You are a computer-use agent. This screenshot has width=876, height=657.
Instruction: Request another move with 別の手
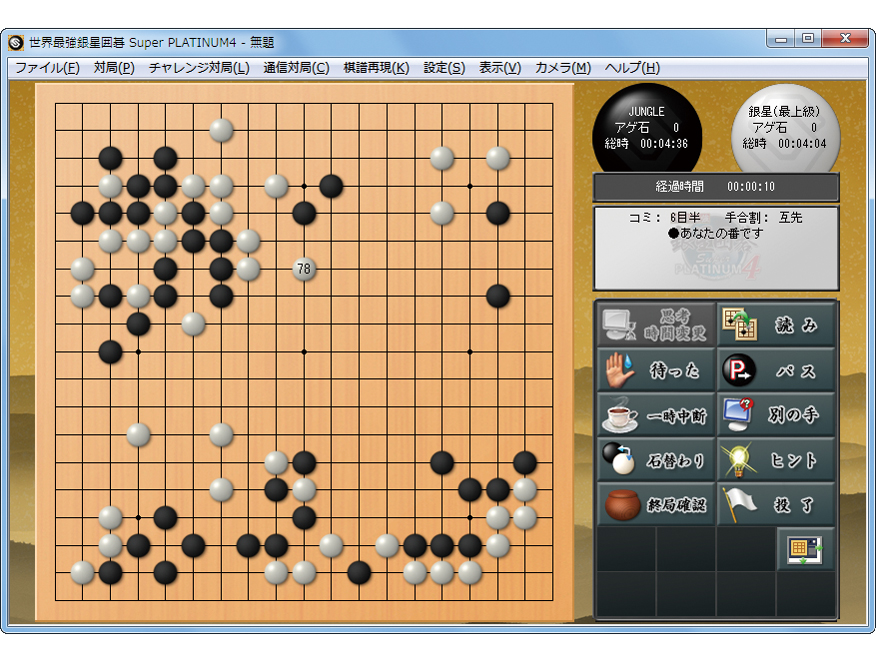pos(776,415)
